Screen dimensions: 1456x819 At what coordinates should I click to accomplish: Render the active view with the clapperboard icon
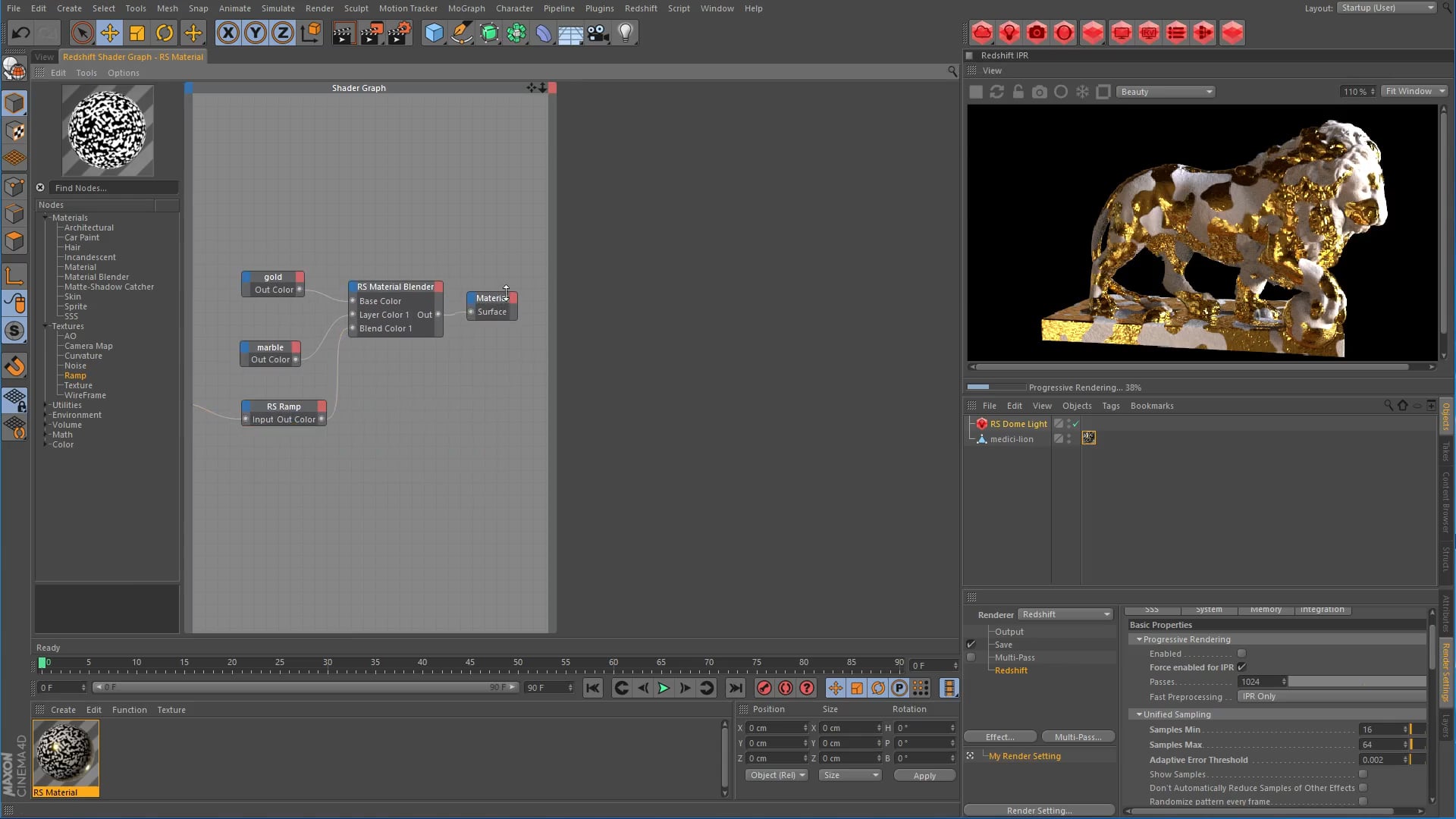click(x=344, y=33)
